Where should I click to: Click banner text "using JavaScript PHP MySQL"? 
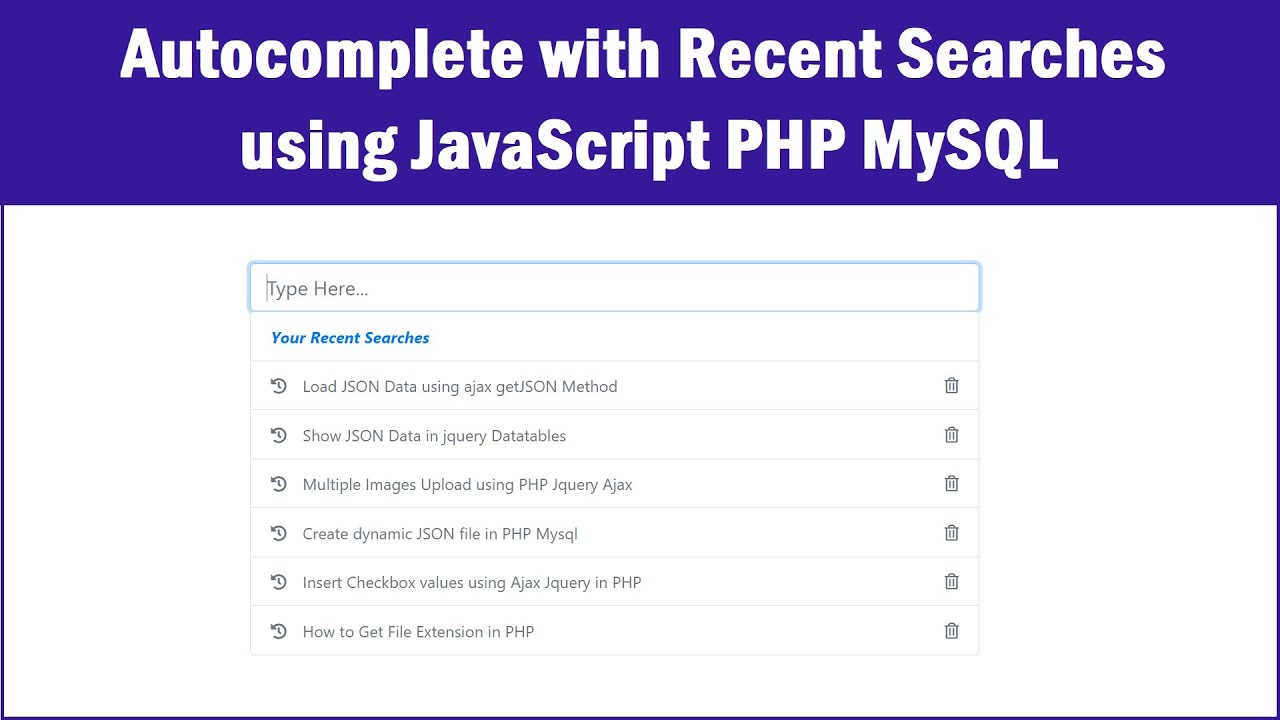point(649,147)
